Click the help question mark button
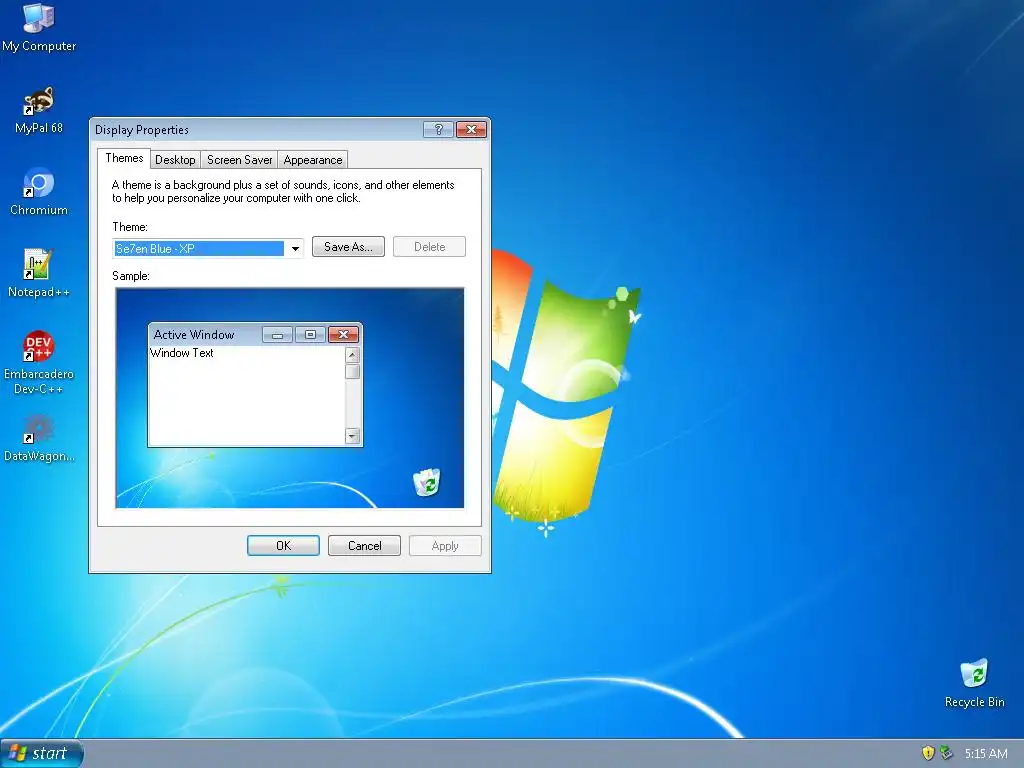This screenshot has width=1024, height=768. [x=438, y=129]
